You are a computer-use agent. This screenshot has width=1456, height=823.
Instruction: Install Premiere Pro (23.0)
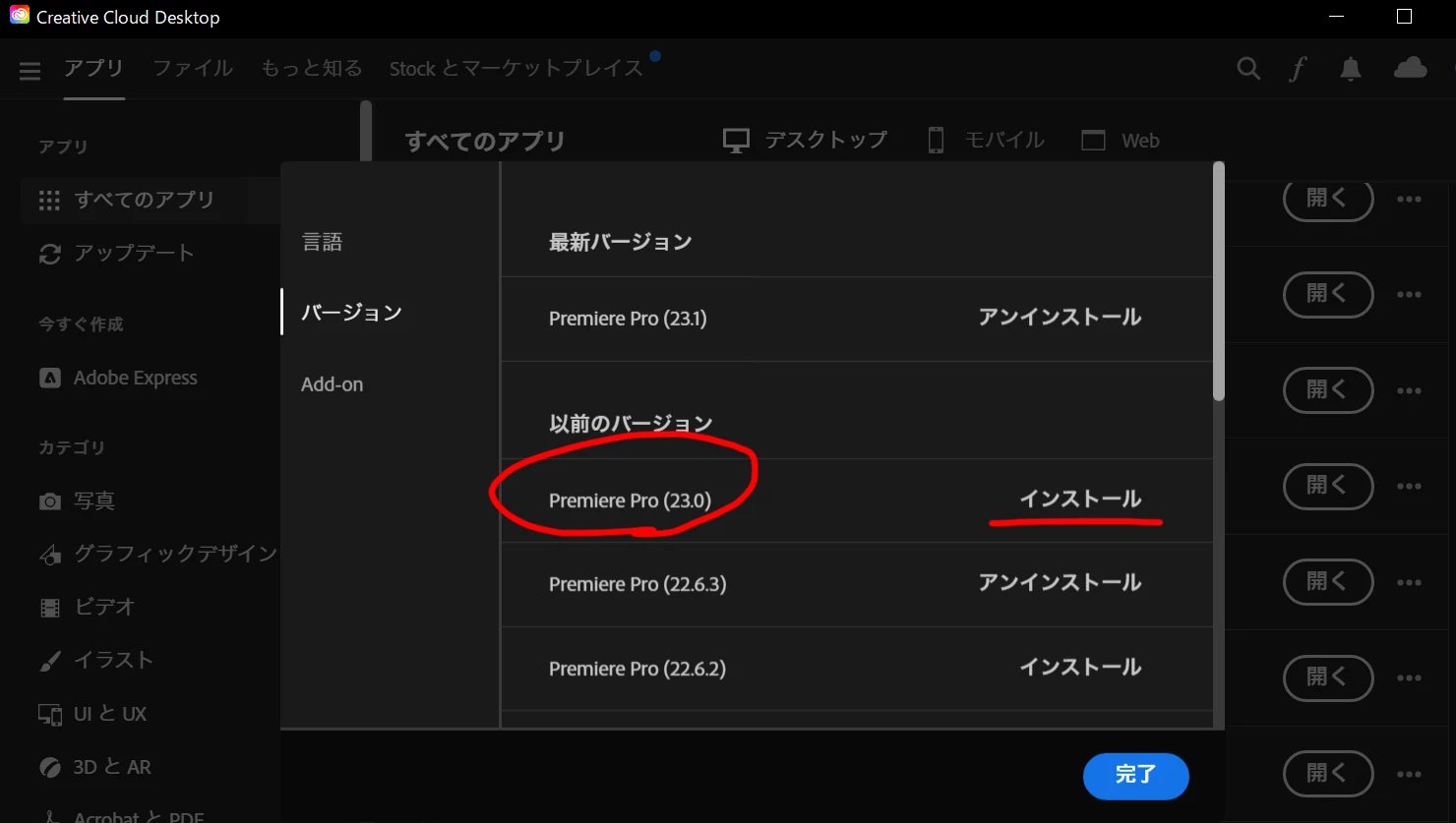coord(1080,500)
